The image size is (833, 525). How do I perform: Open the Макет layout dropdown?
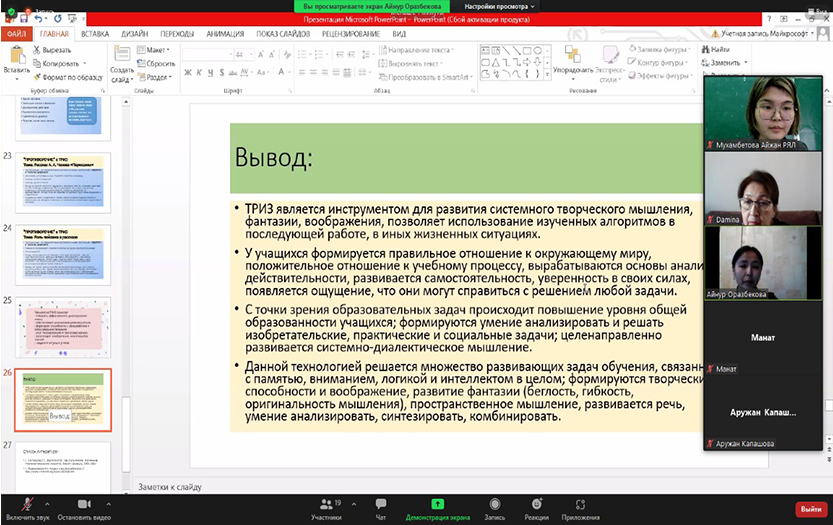point(155,49)
